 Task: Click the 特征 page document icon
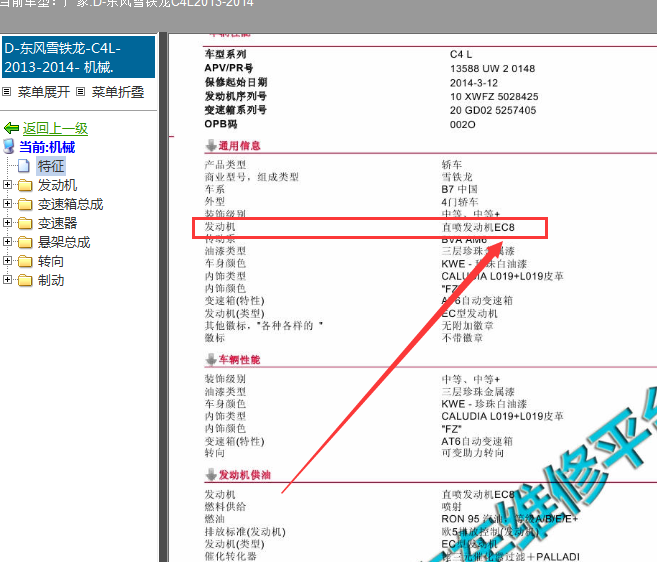tap(24, 166)
